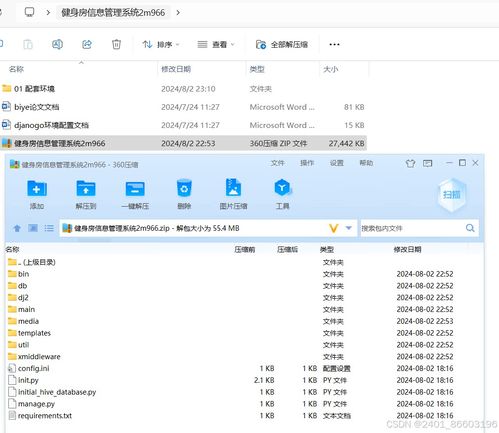The width and height of the screenshot is (499, 433).
Task: Click the Explorer paste icon
Action: click(28, 44)
